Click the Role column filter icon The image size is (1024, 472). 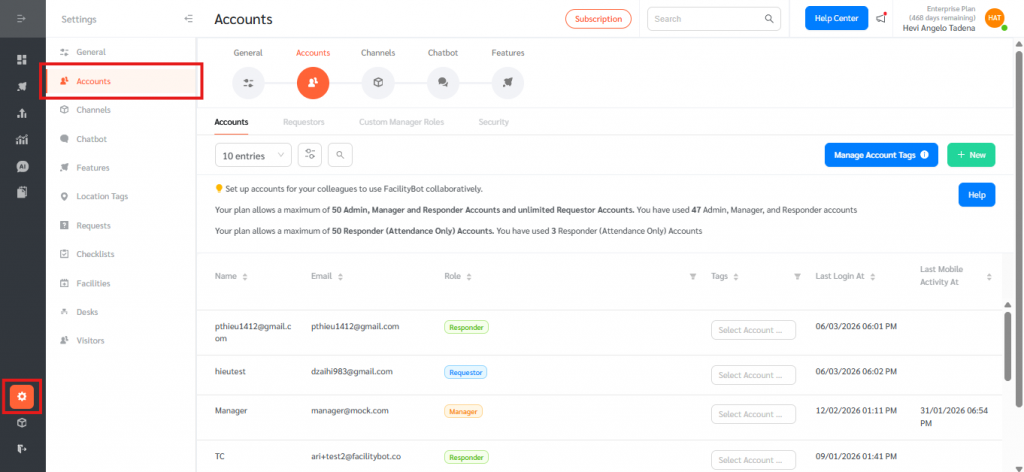click(693, 276)
